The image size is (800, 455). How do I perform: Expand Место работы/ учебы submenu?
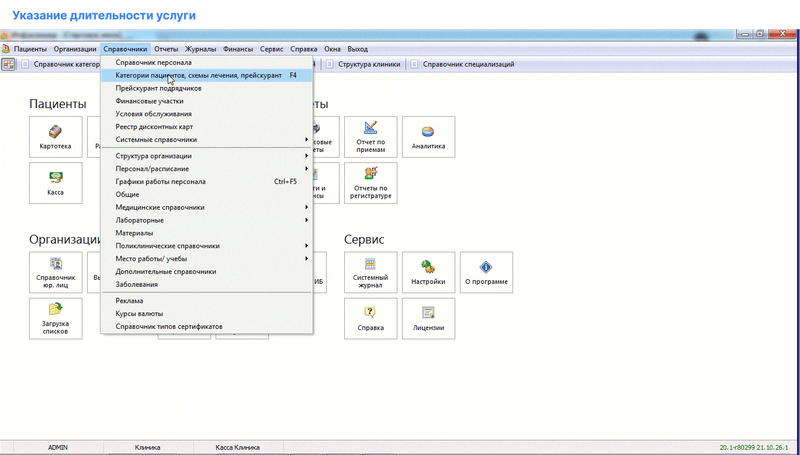pos(207,259)
